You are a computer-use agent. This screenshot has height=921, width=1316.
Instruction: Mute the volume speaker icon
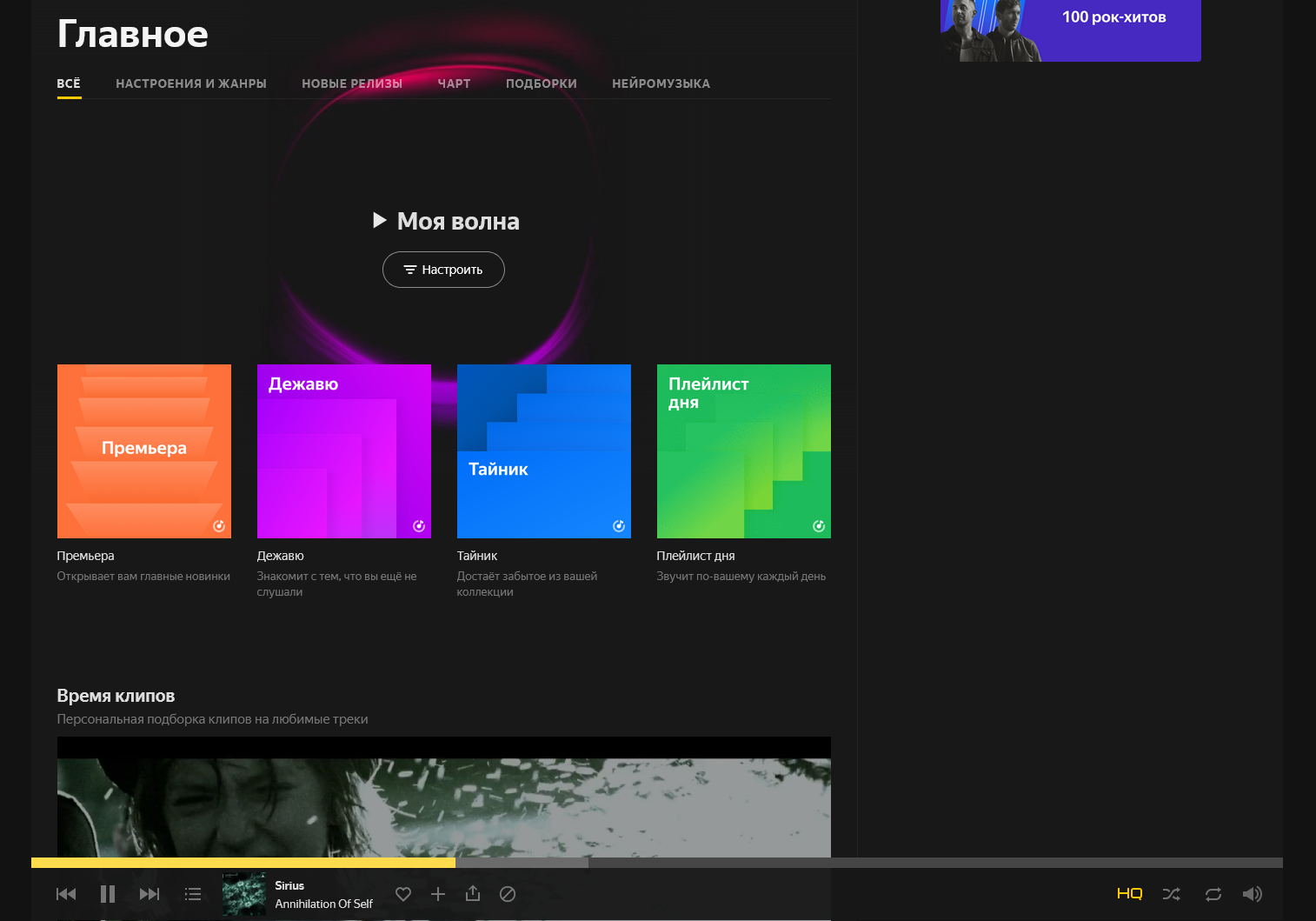(1253, 894)
